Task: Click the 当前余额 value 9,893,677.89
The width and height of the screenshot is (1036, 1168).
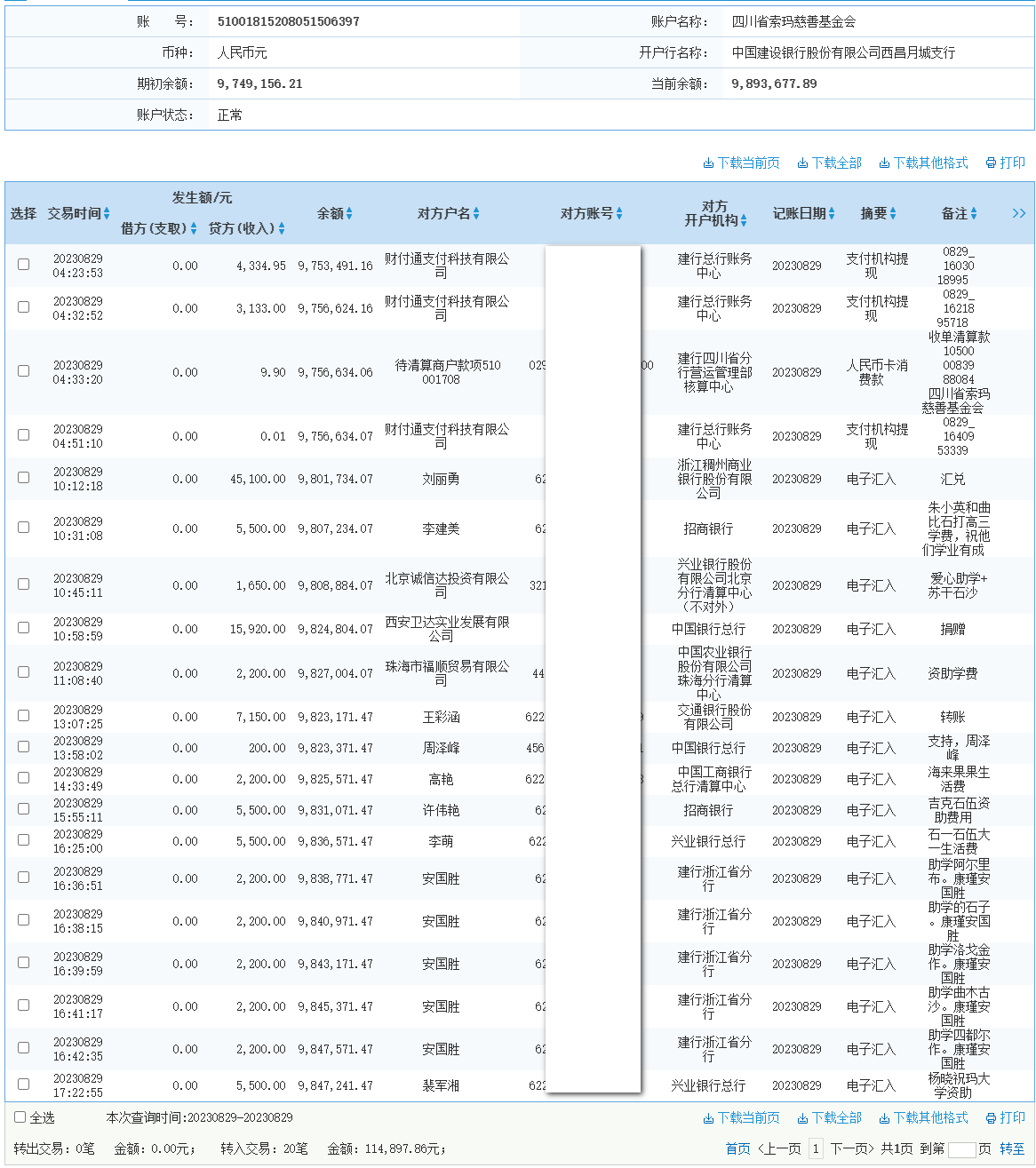Action: tap(774, 83)
